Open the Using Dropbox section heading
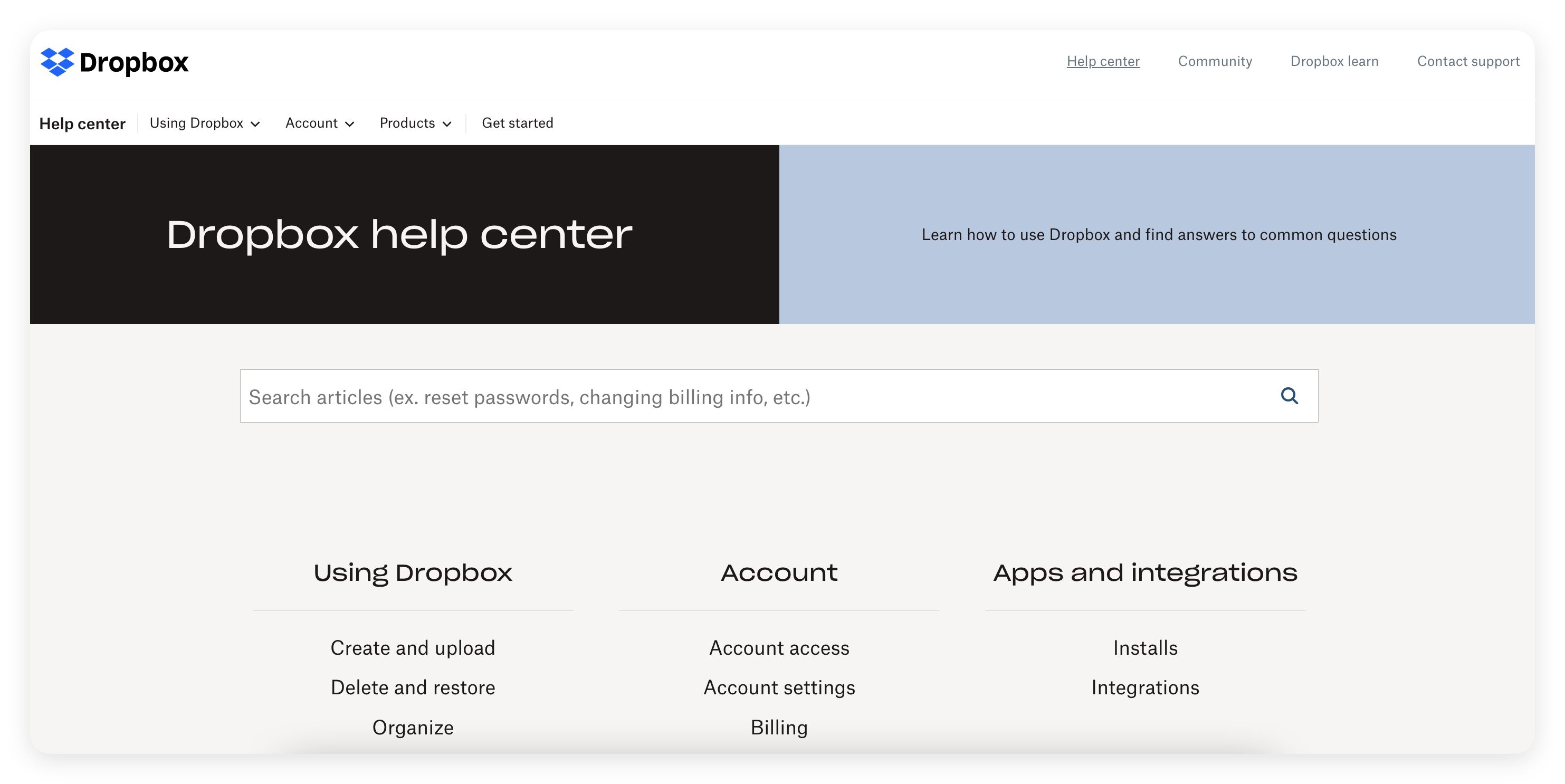Screen dimensions: 1565x784 [413, 572]
